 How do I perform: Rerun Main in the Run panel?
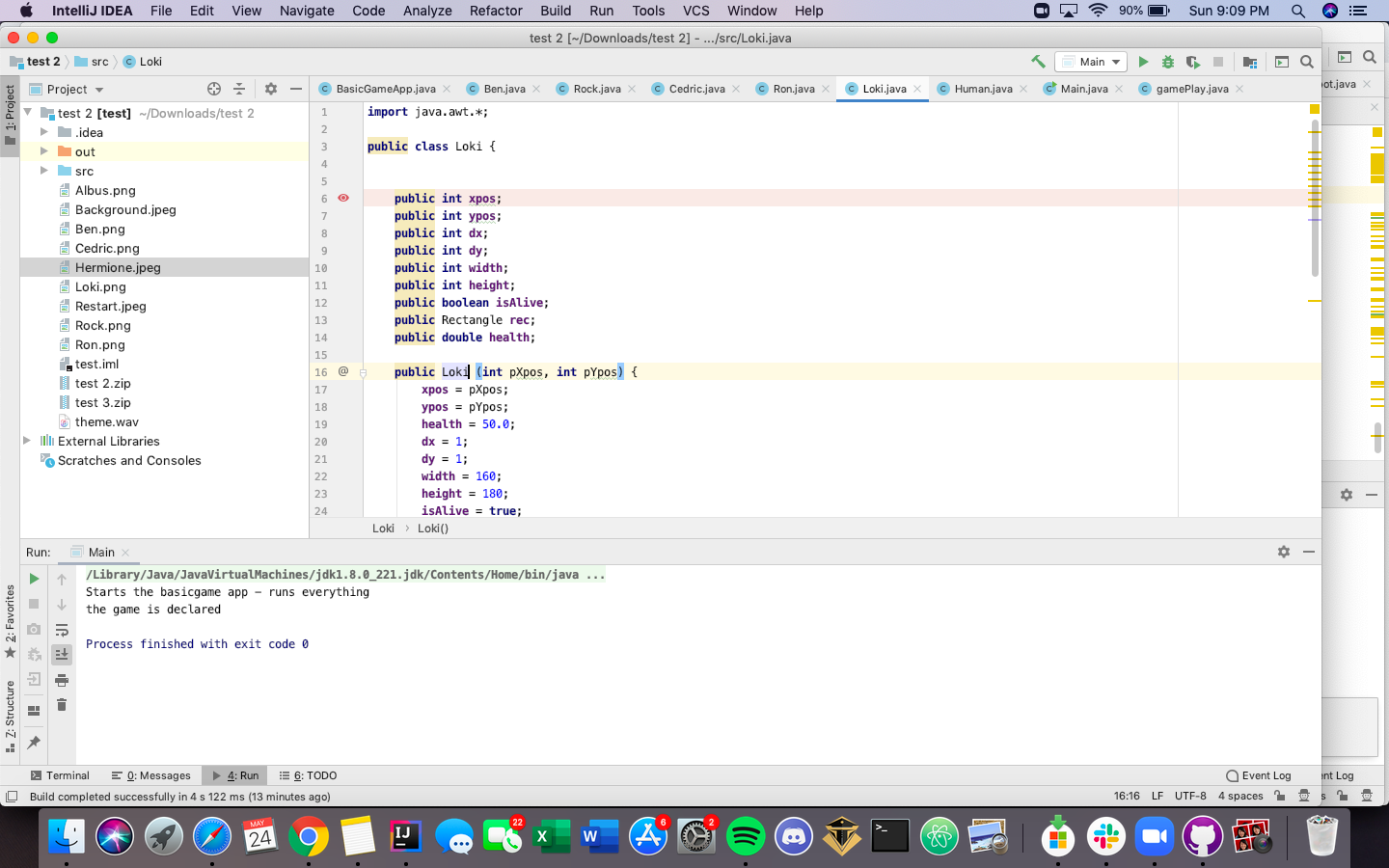click(34, 579)
